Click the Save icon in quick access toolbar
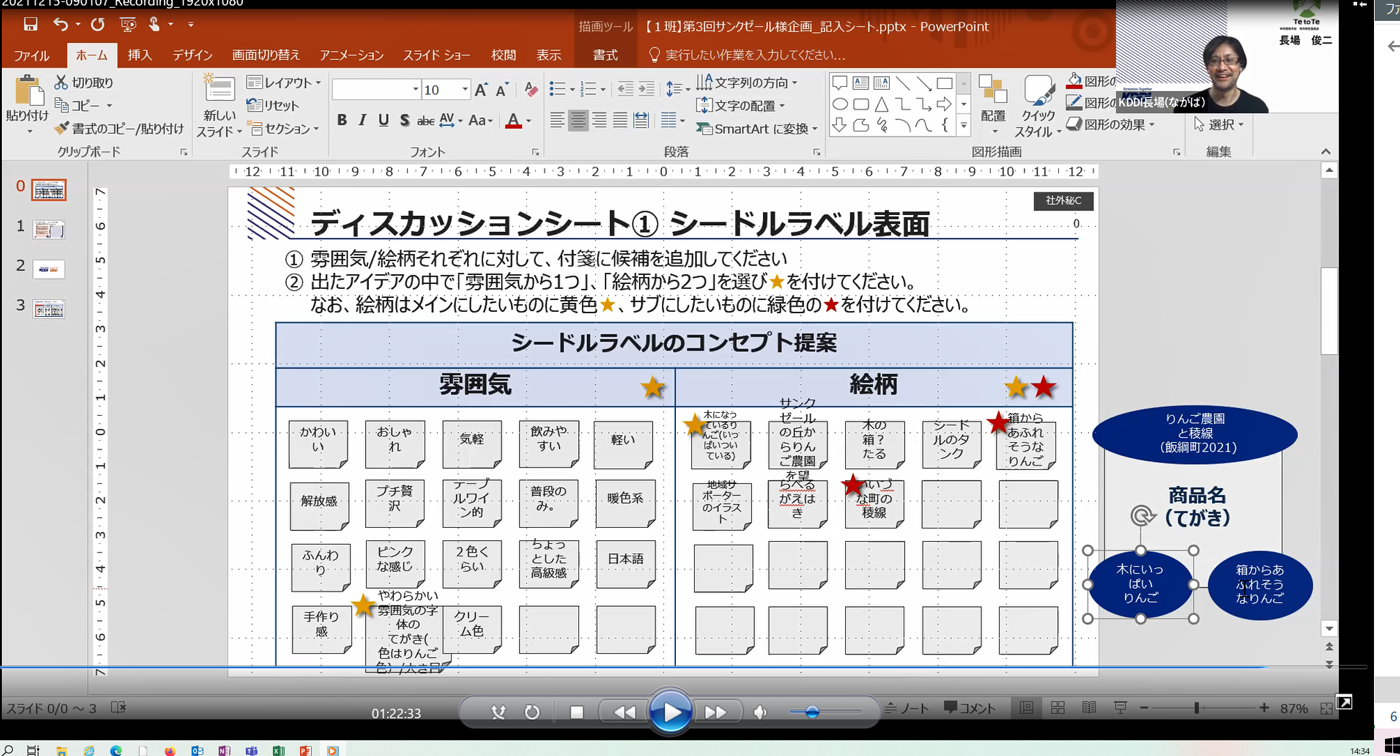The height and width of the screenshot is (756, 1400). 30,24
